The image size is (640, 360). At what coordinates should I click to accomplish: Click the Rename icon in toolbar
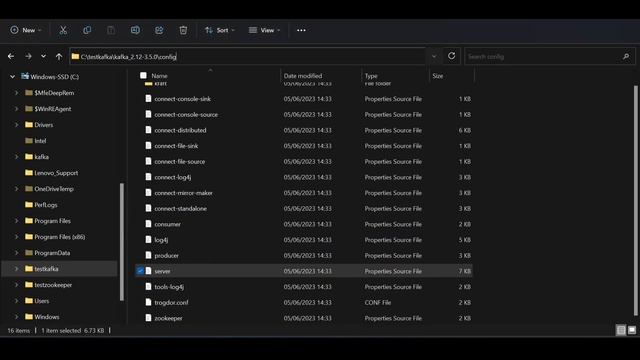(x=135, y=30)
